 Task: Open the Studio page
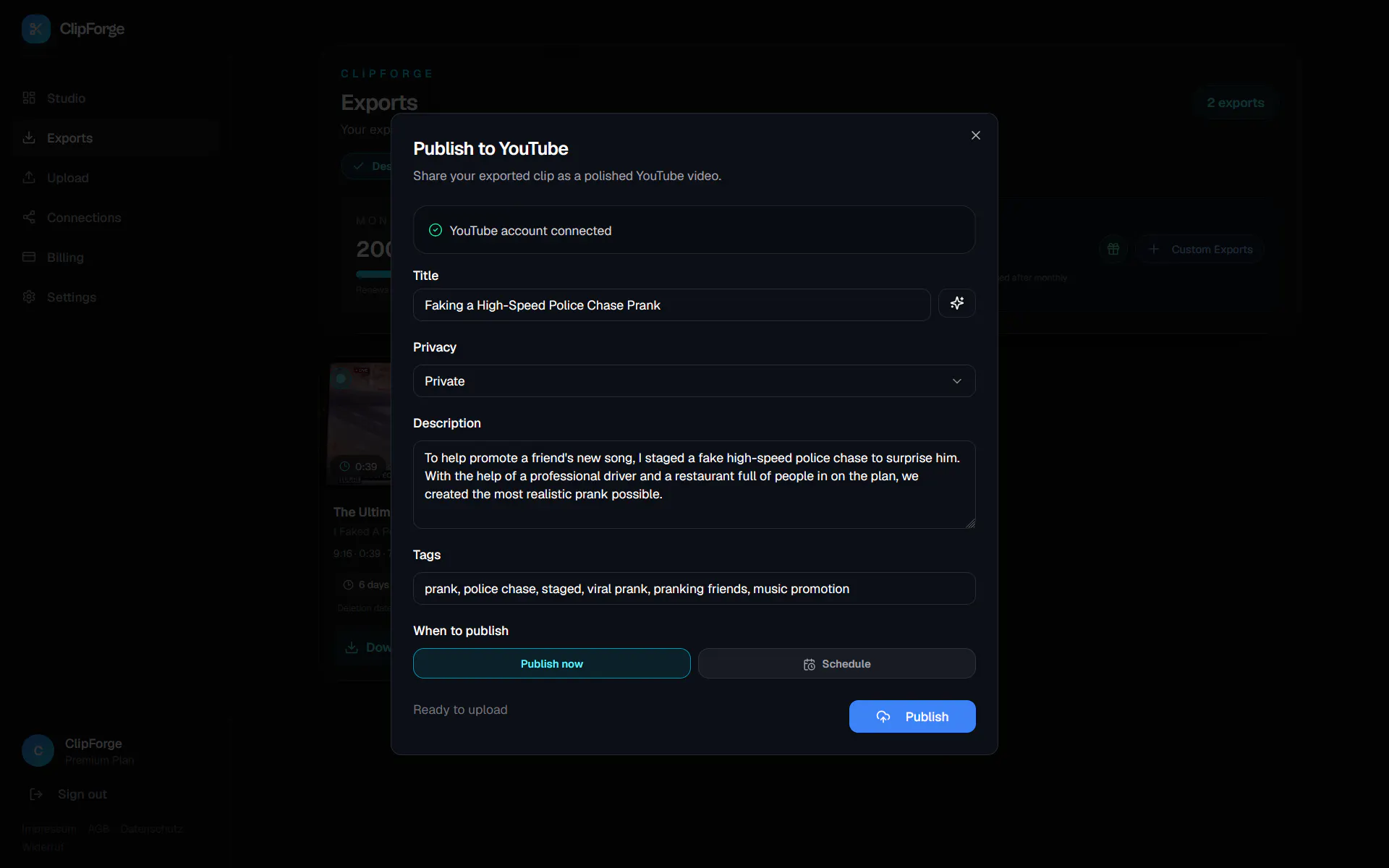click(x=116, y=98)
